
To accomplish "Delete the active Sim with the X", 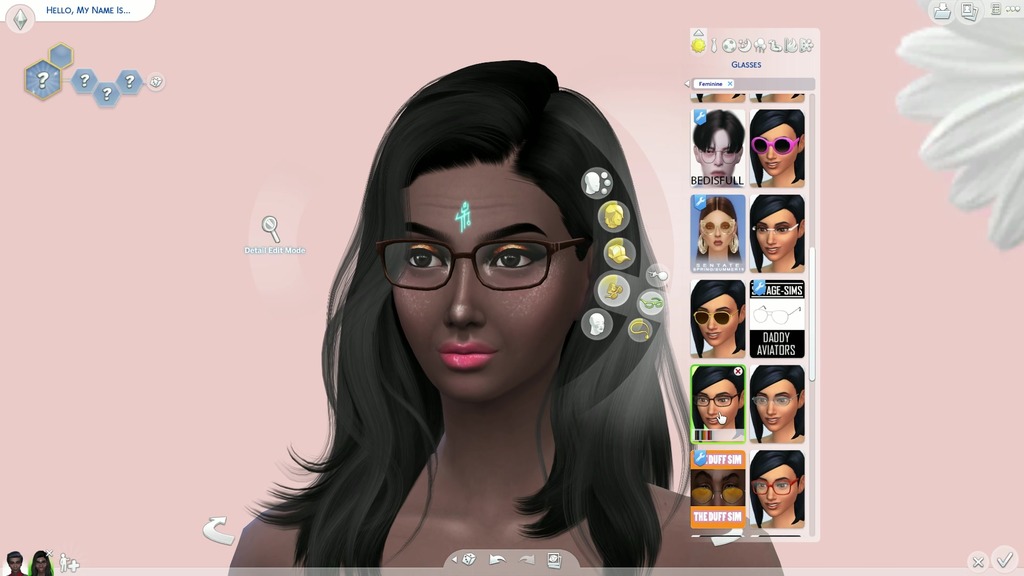I will click(49, 554).
